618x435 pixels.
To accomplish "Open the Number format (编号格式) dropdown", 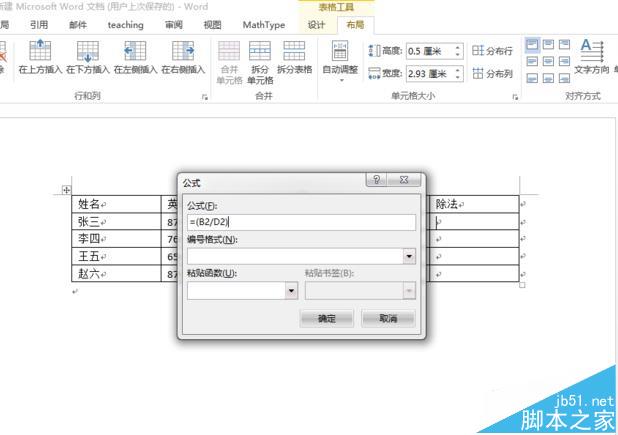I will (409, 257).
